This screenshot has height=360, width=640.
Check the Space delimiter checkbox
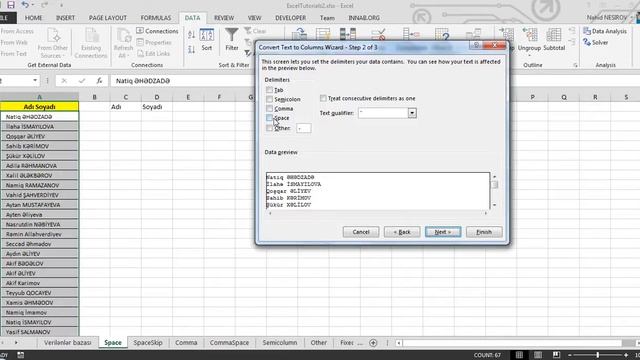(269, 118)
